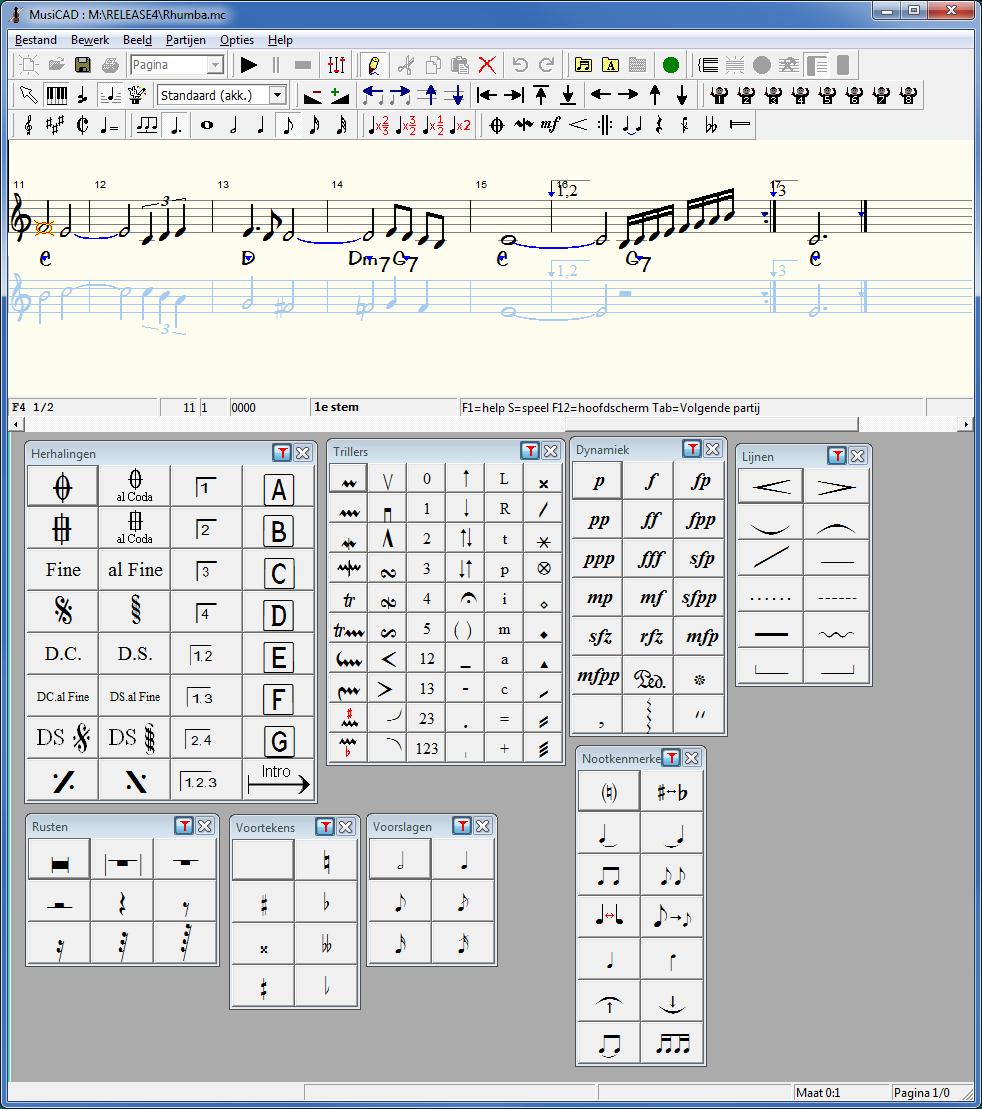The height and width of the screenshot is (1109, 982).
Task: Insert the Coda symbol from Herhalingen
Action: tap(62, 487)
